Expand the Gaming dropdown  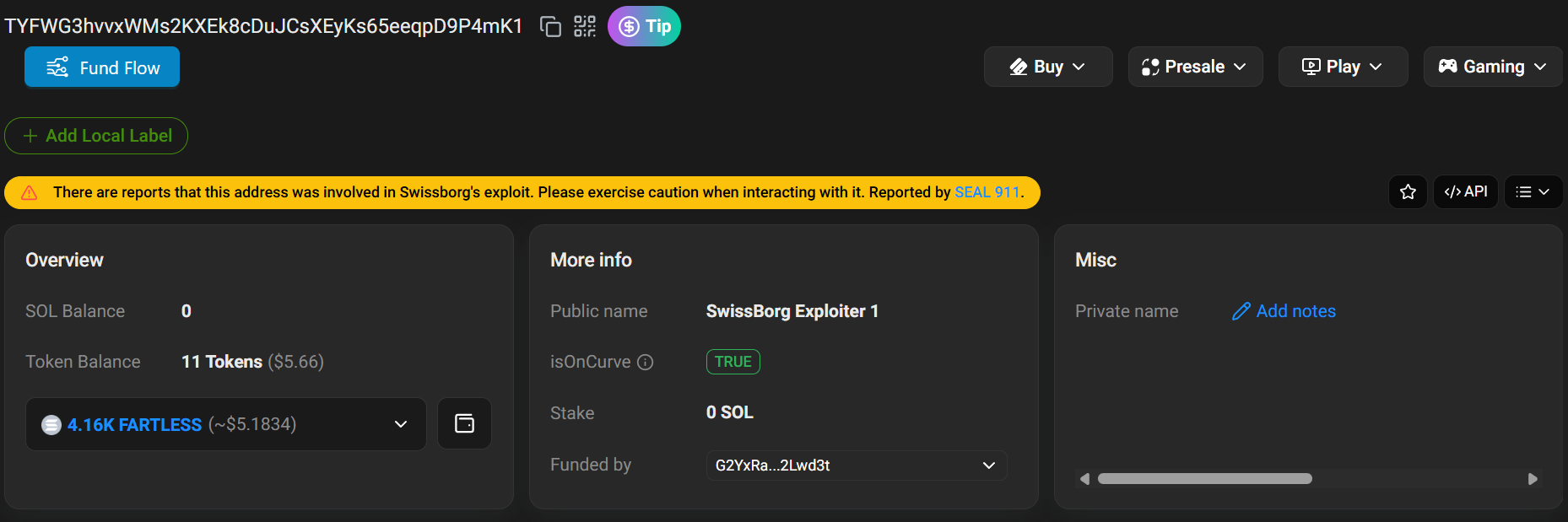point(1493,67)
